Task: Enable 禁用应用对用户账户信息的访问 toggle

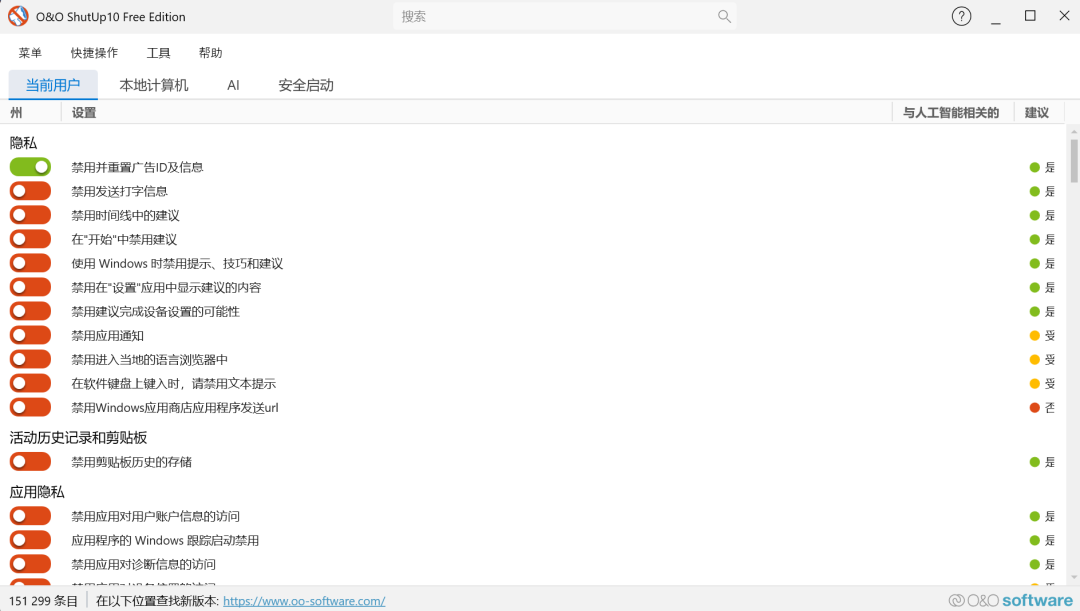Action: point(30,516)
